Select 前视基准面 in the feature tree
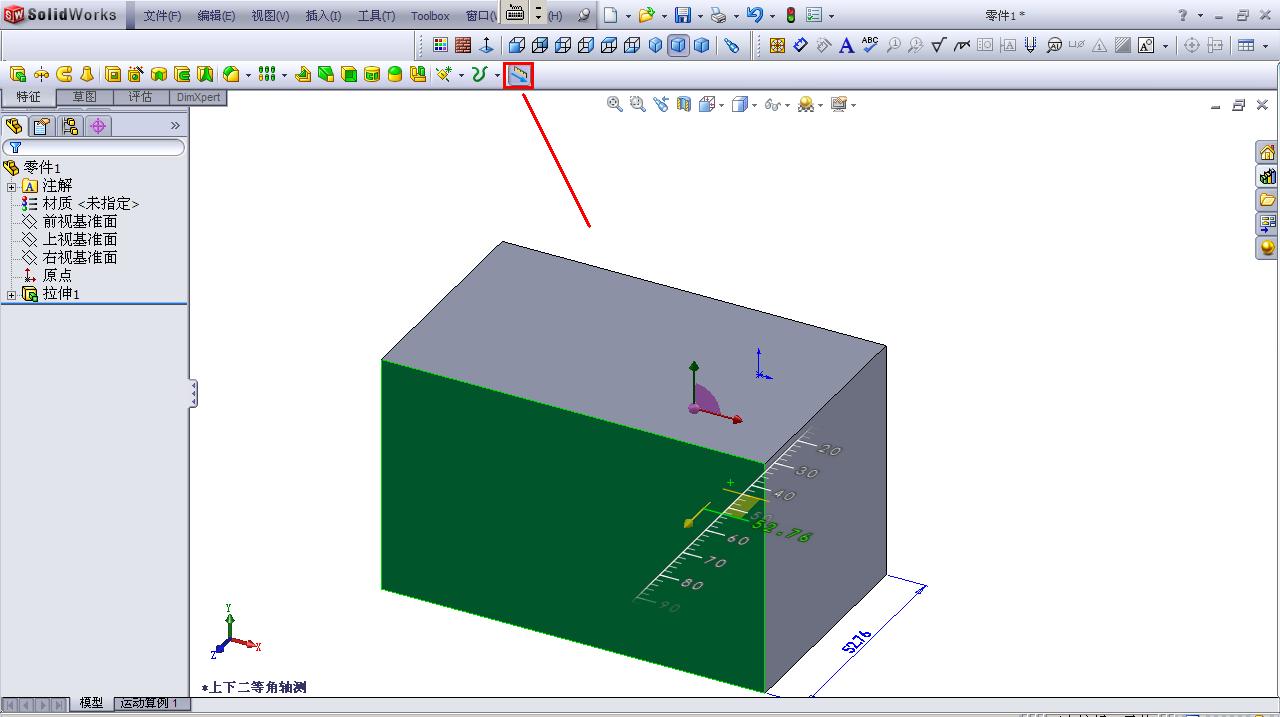1280x717 pixels. pos(80,222)
